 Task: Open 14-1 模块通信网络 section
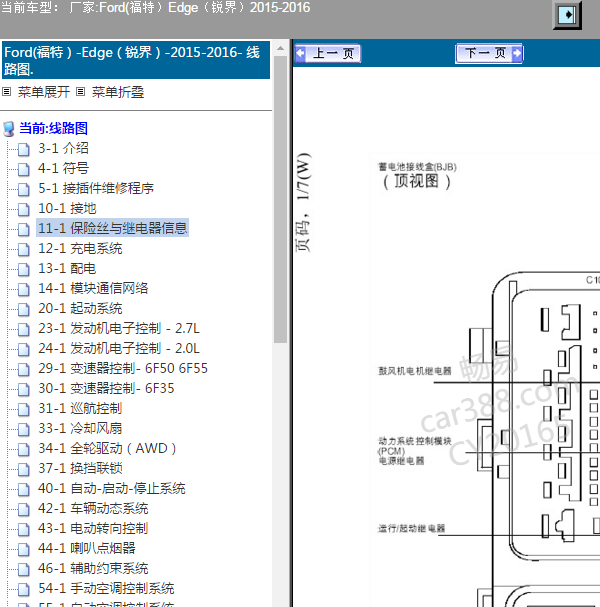(x=93, y=288)
